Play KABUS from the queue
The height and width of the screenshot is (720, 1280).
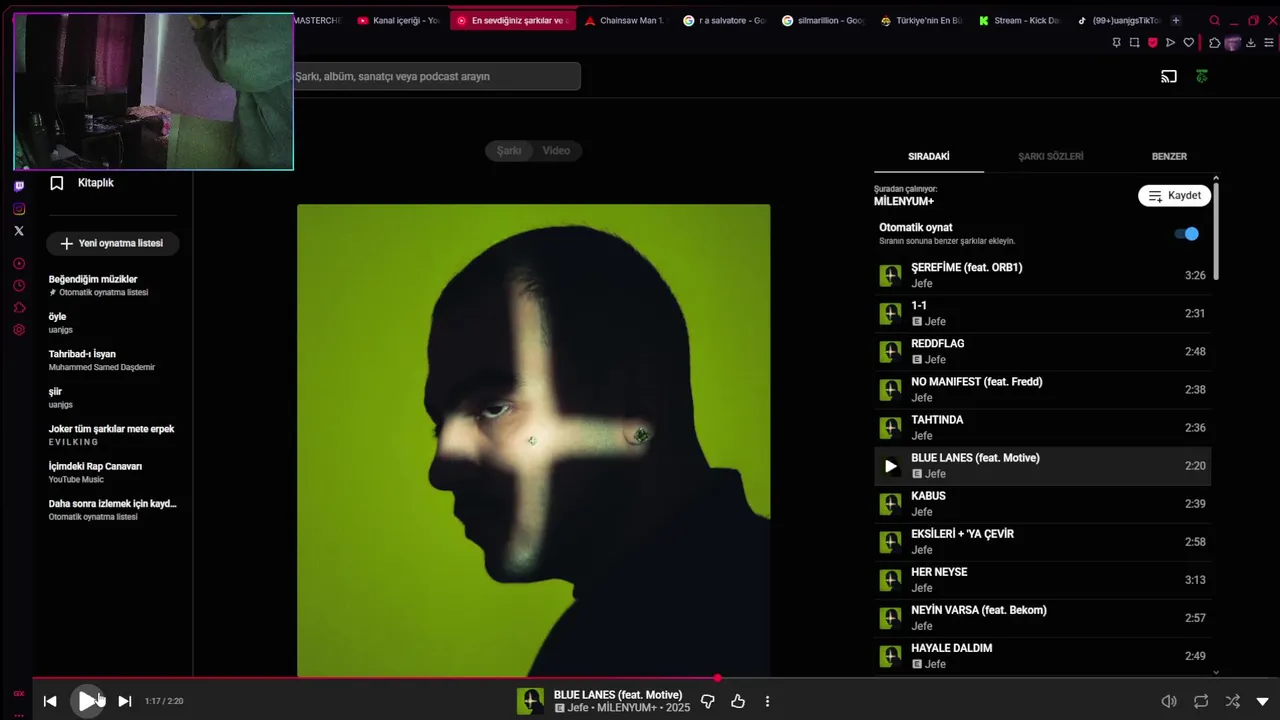tap(1042, 503)
